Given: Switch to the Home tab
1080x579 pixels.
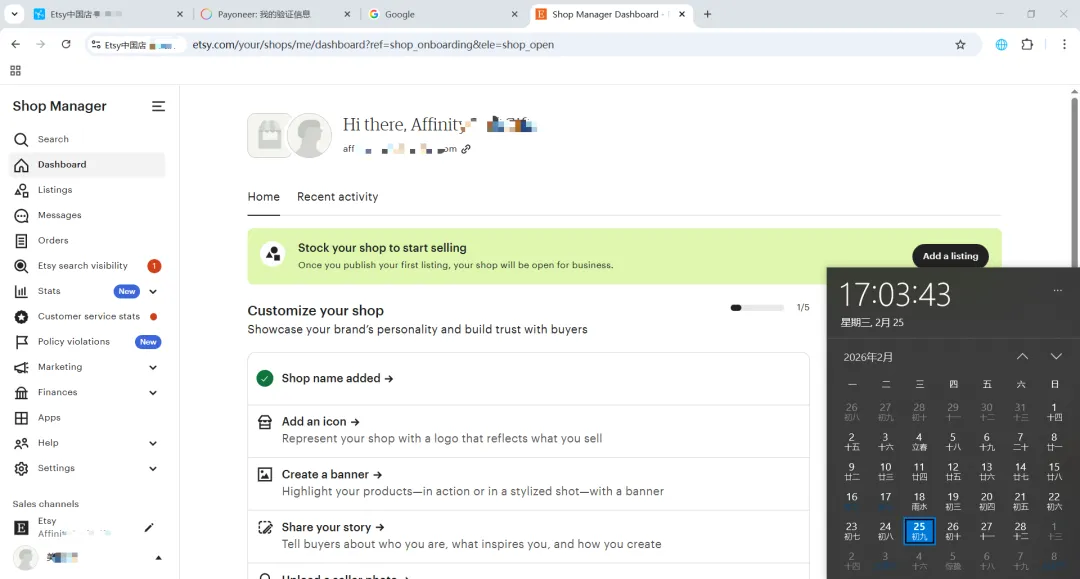Looking at the screenshot, I should click(264, 197).
